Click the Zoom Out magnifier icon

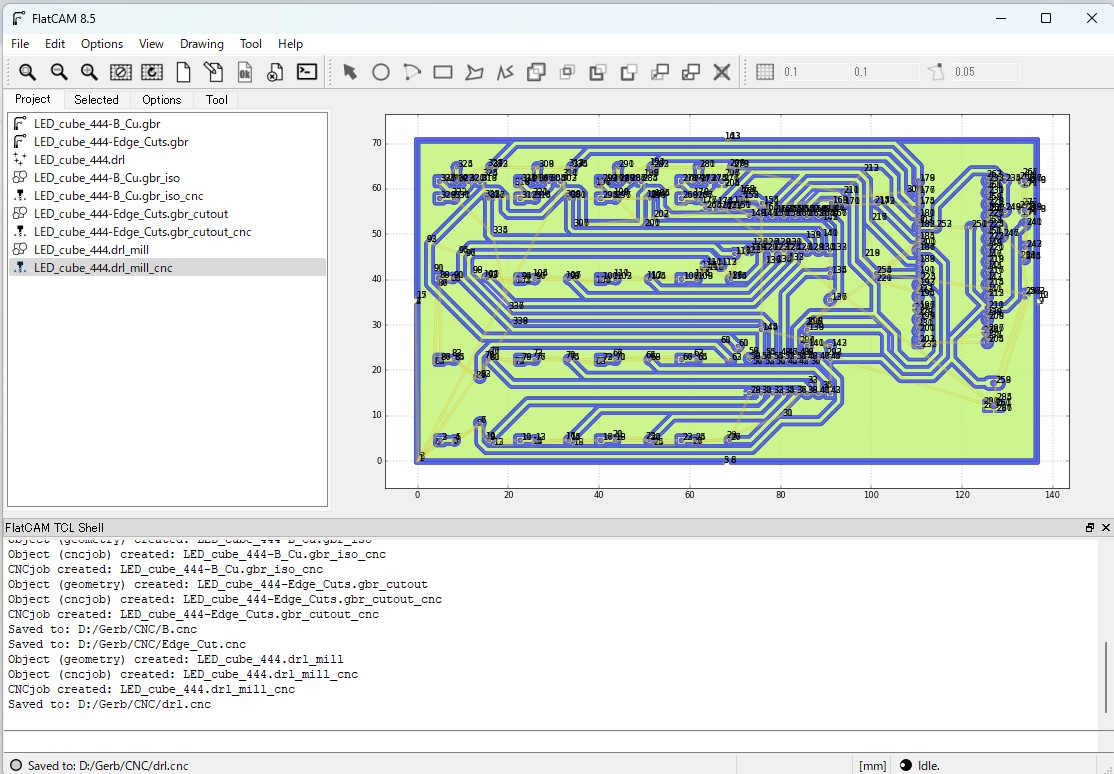[58, 72]
